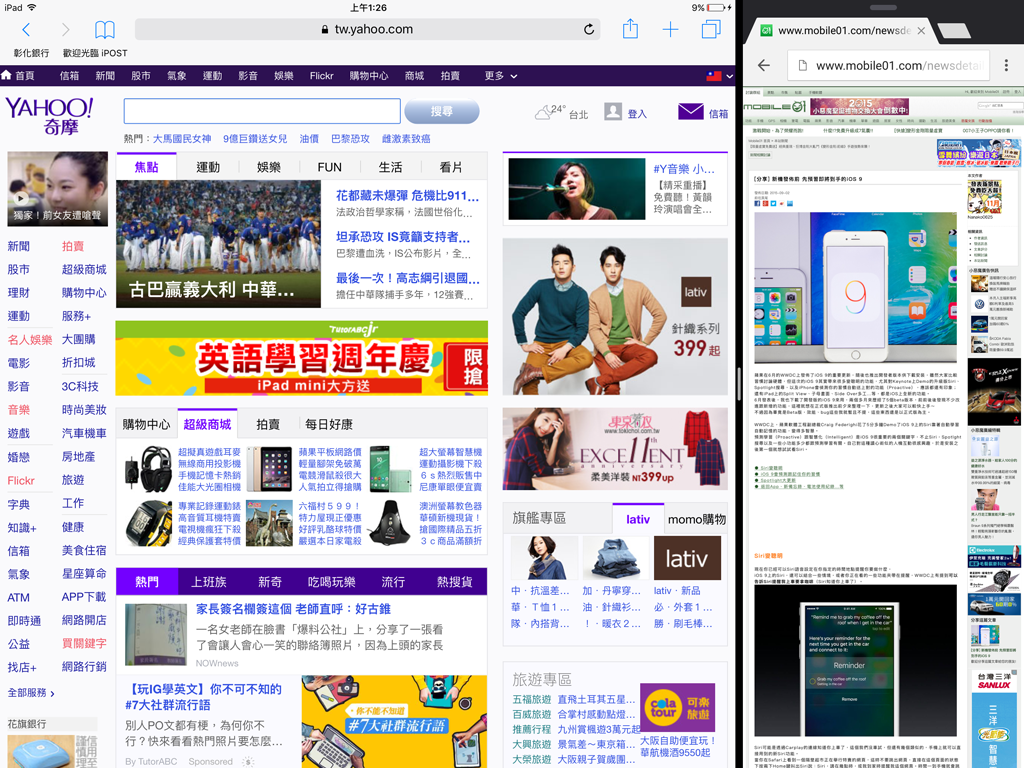
Task: Click hot search 大馬國民女神
Action: coord(182,138)
